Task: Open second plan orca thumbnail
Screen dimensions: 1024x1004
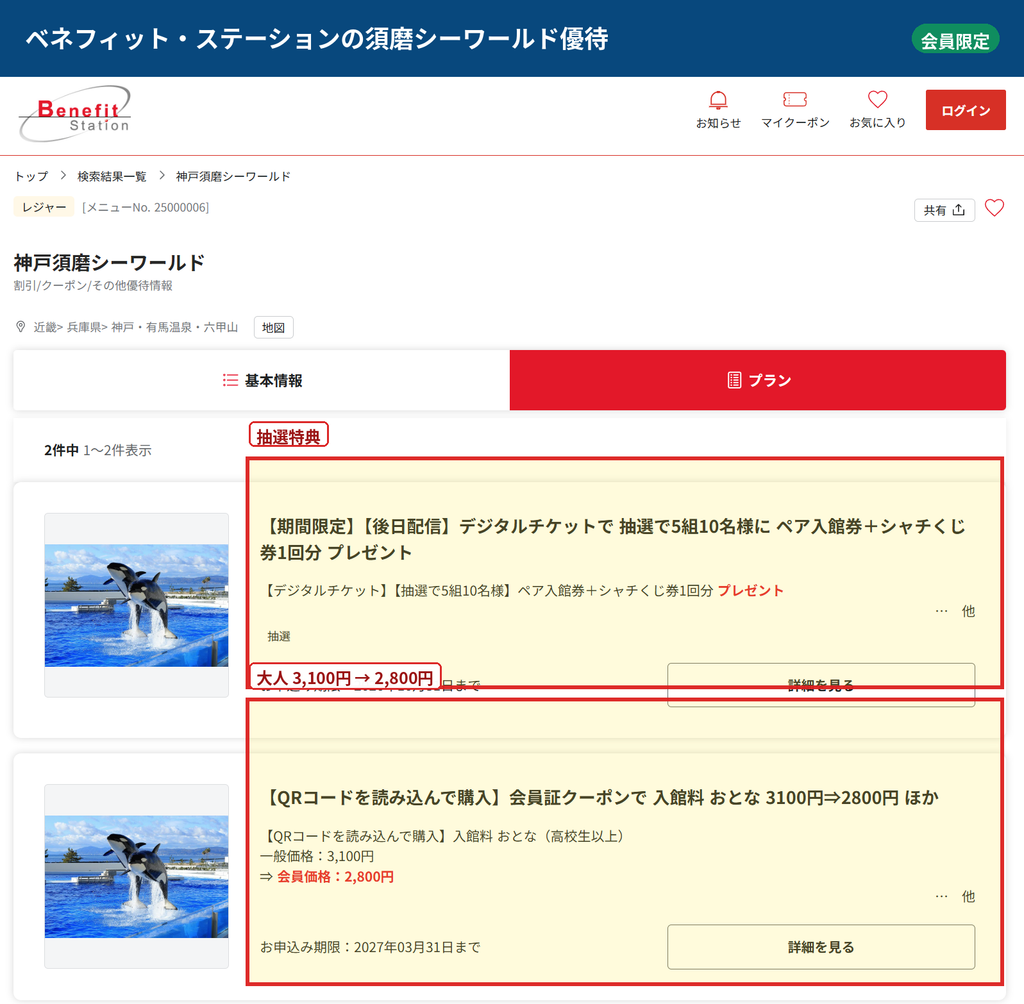Action: pos(136,876)
